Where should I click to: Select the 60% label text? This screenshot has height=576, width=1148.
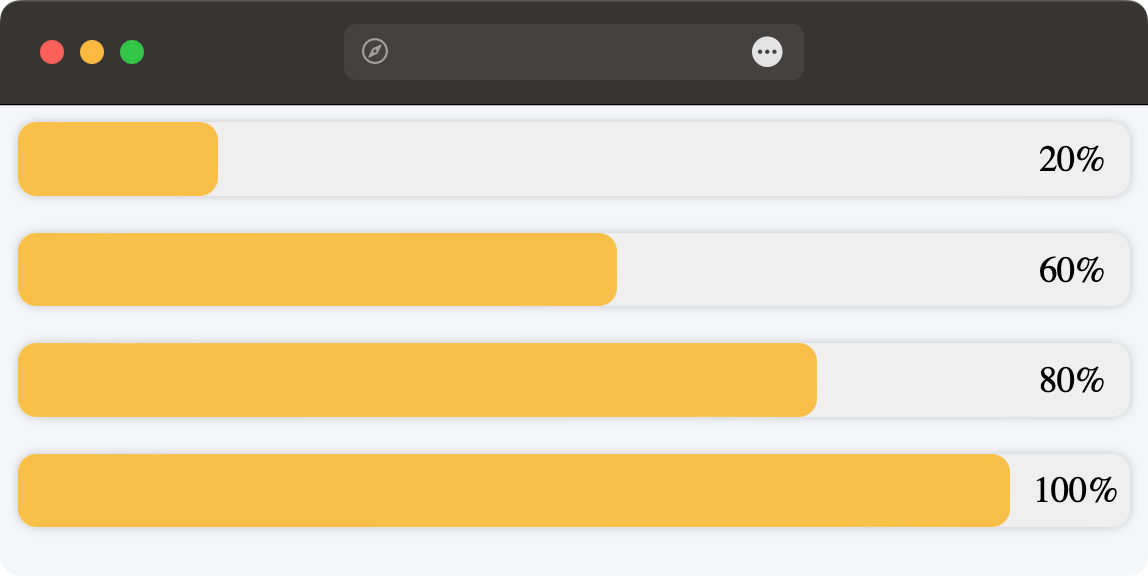1071,270
